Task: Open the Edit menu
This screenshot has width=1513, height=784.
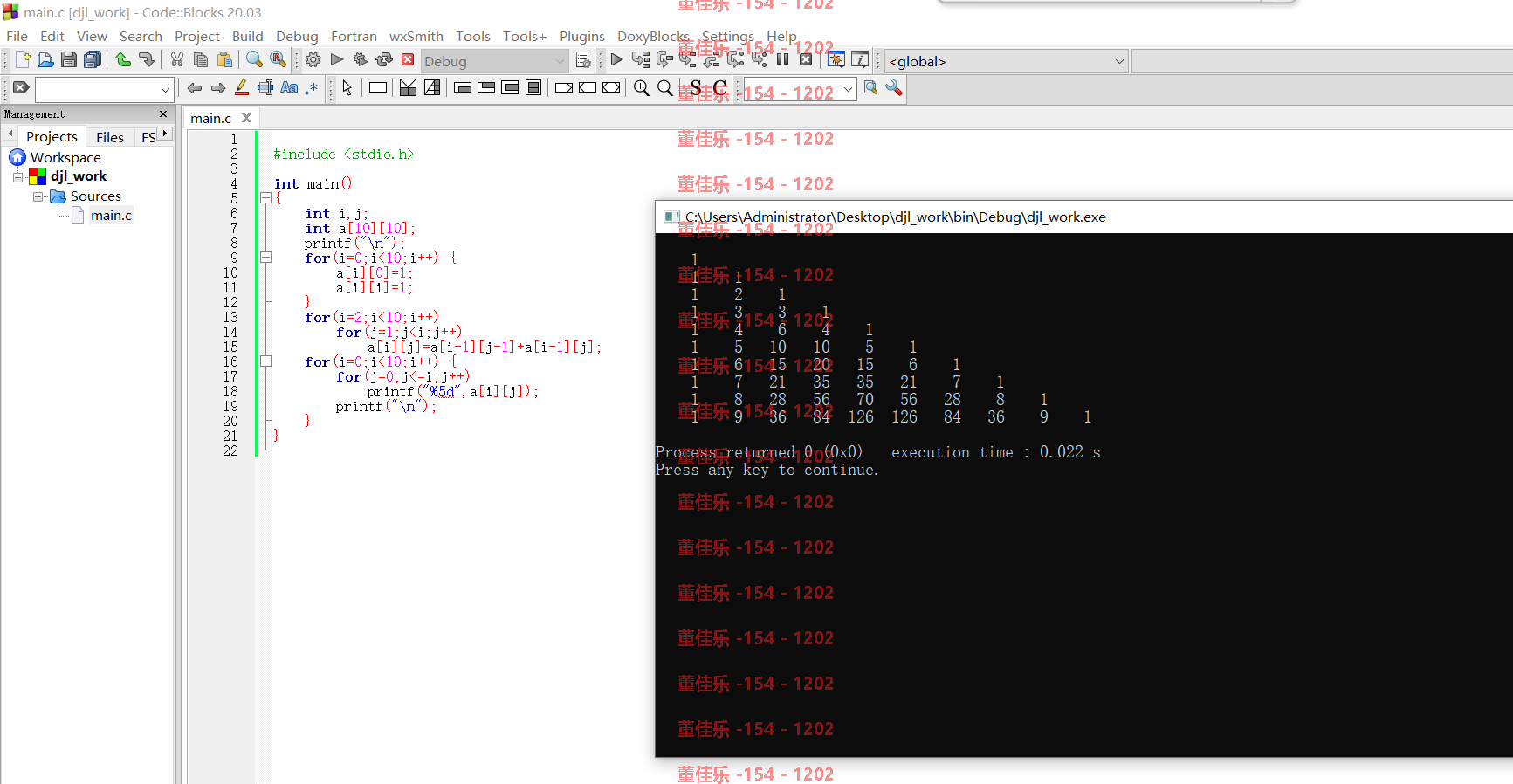Action: (x=52, y=36)
